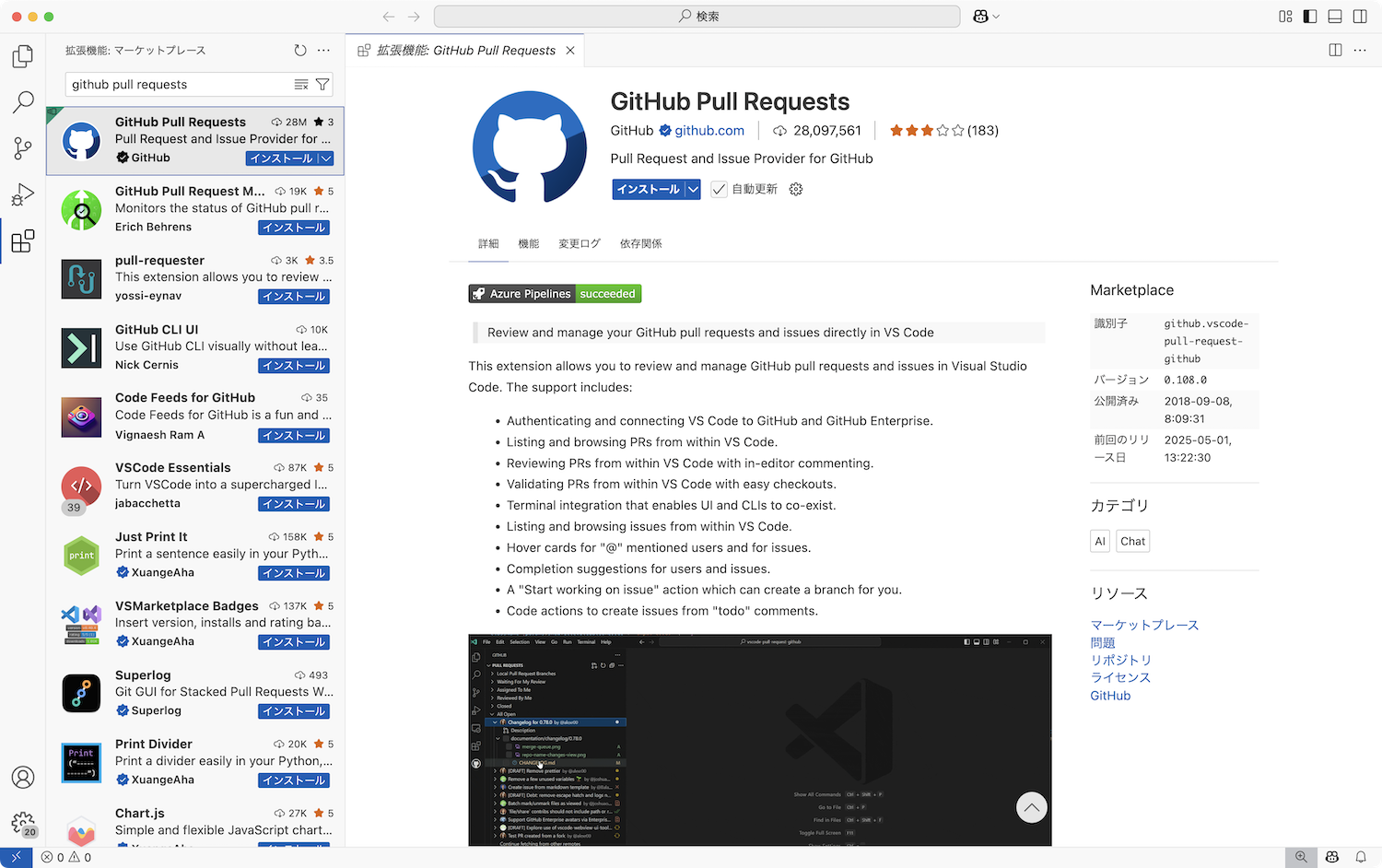Open the Explorer view in activity bar
1382x868 pixels.
[x=23, y=56]
